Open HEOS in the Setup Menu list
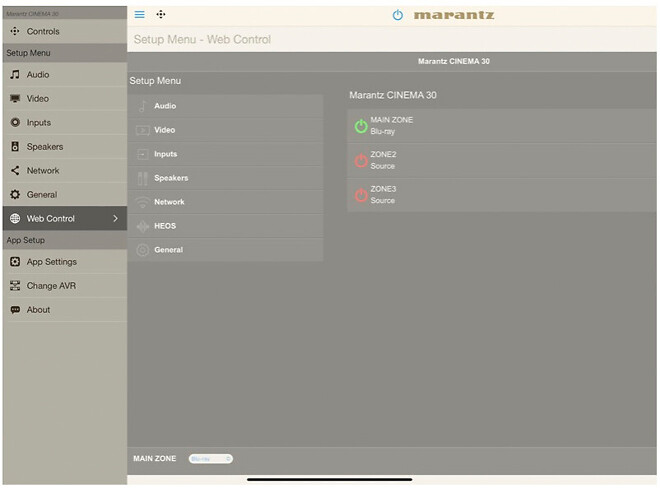The height and width of the screenshot is (488, 660). [225, 226]
